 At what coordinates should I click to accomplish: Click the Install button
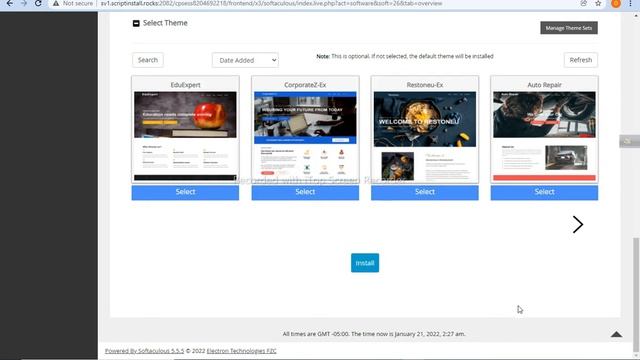(x=365, y=263)
